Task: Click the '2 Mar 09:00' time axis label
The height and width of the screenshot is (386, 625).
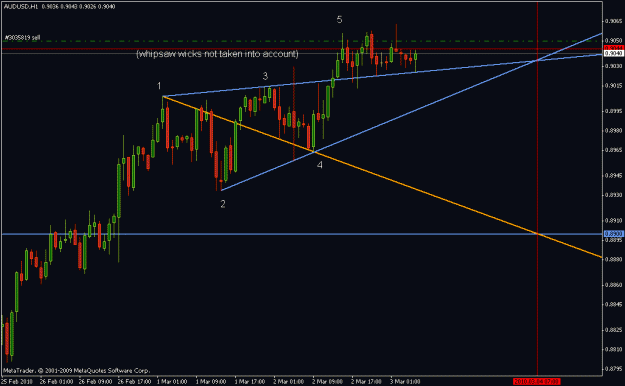Action: click(328, 382)
